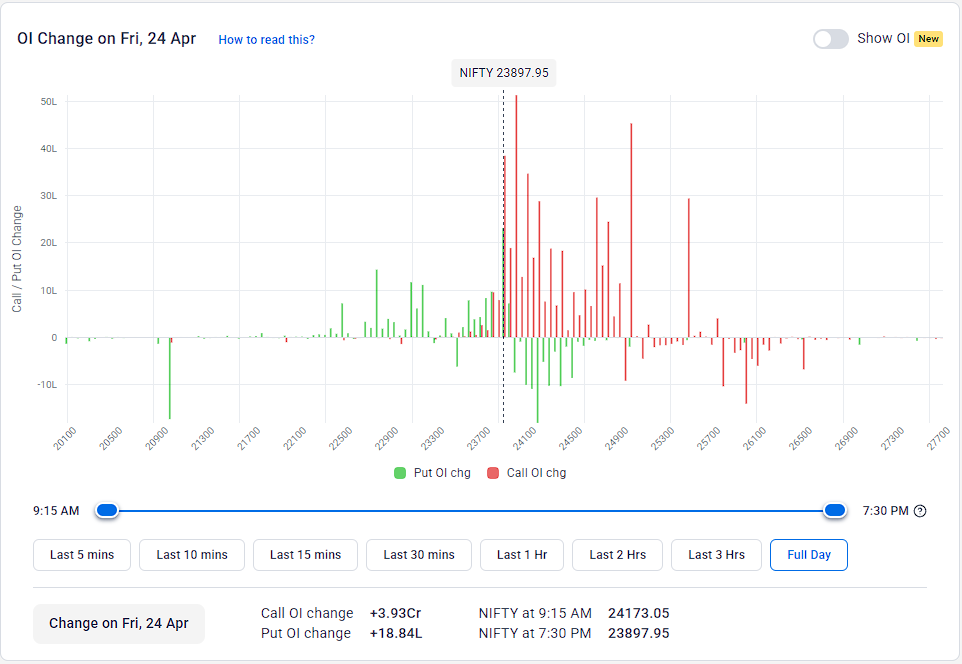Select the Last 5 mins button

tap(81, 555)
